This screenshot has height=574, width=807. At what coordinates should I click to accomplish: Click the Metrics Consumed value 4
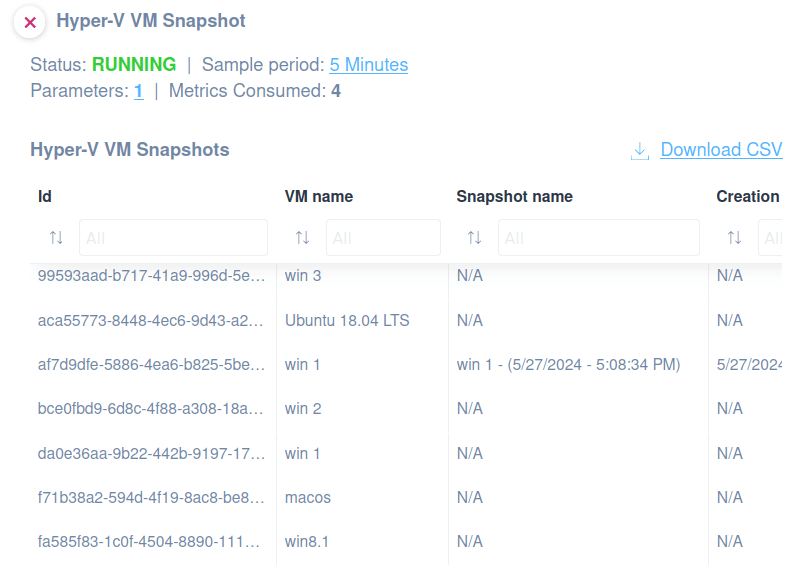point(336,91)
